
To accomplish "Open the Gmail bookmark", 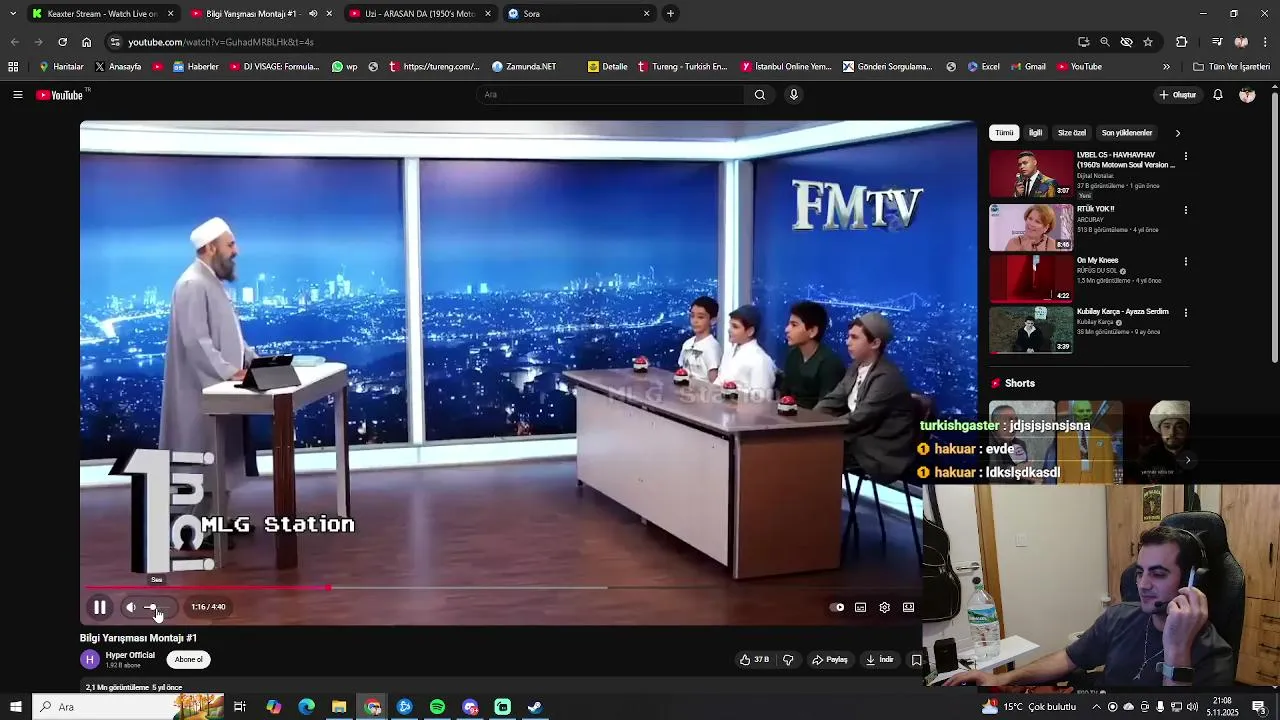I will click(1028, 67).
